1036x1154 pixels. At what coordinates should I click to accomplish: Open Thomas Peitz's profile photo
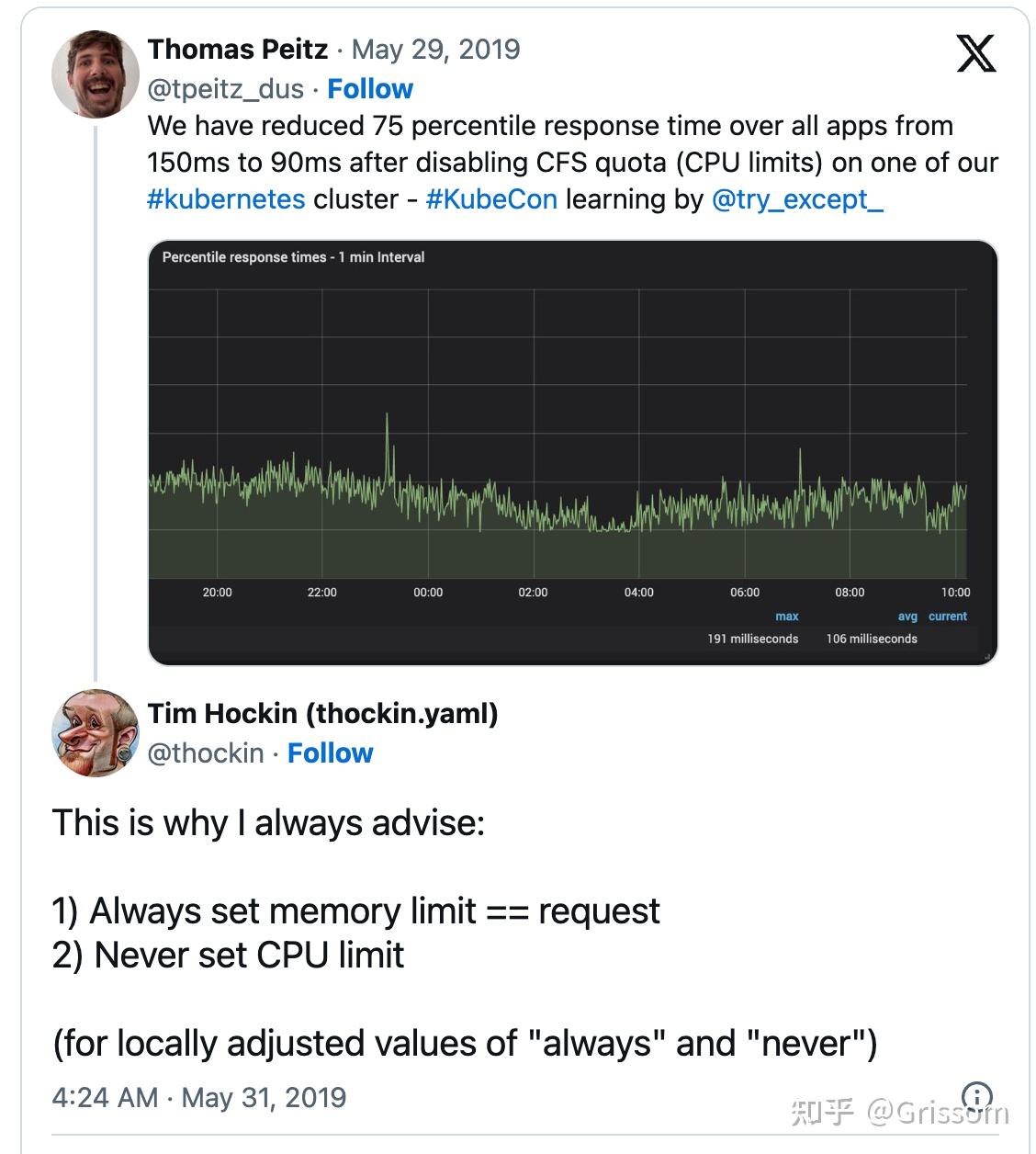96,74
